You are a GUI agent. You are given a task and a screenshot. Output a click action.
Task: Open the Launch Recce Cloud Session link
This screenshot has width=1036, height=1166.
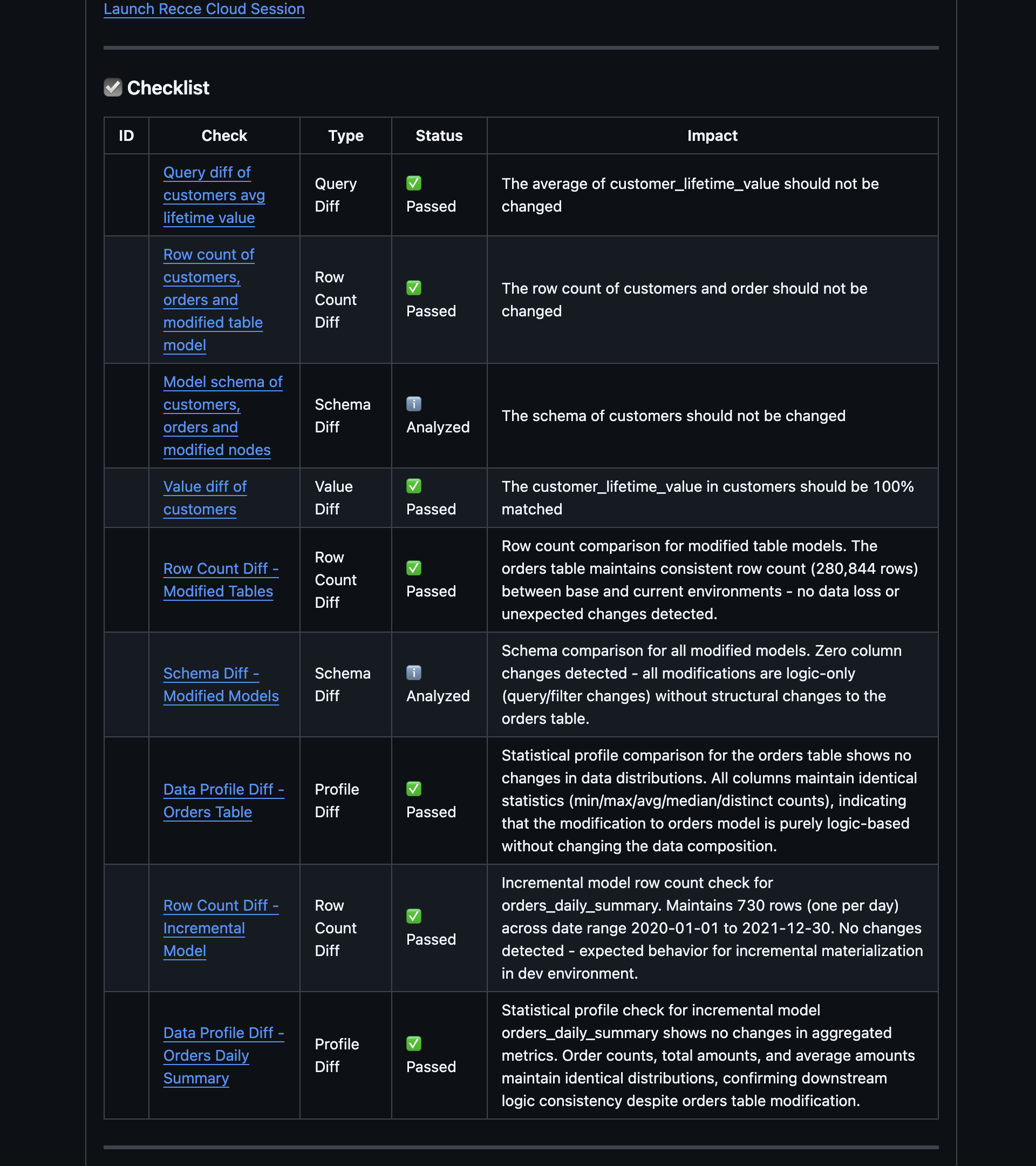click(x=203, y=9)
